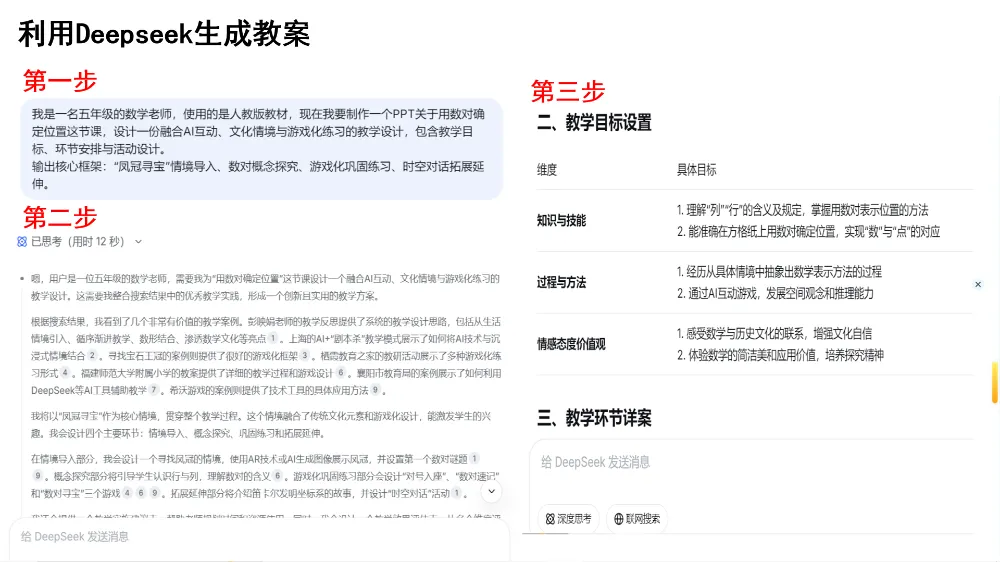Viewport: 1000px width, 562px height.
Task: Click the 维度 table column header
Action: (x=547, y=170)
